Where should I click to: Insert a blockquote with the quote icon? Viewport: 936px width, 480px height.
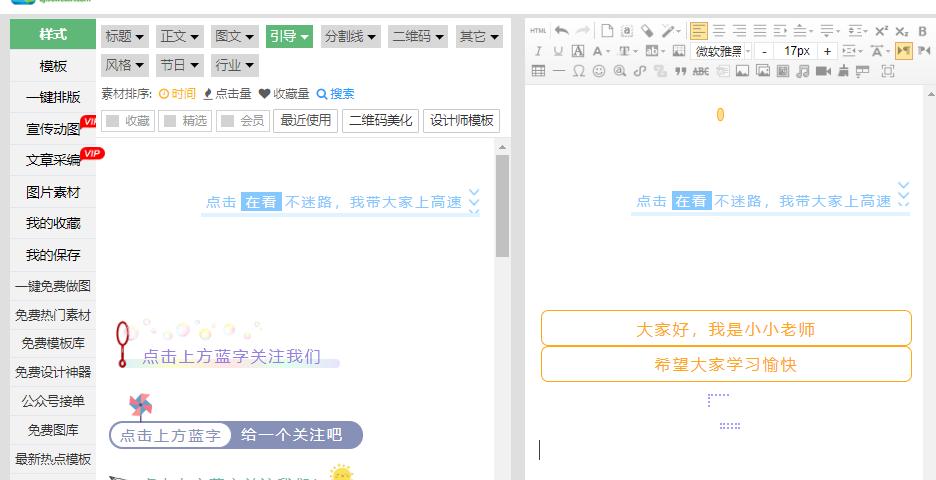680,71
